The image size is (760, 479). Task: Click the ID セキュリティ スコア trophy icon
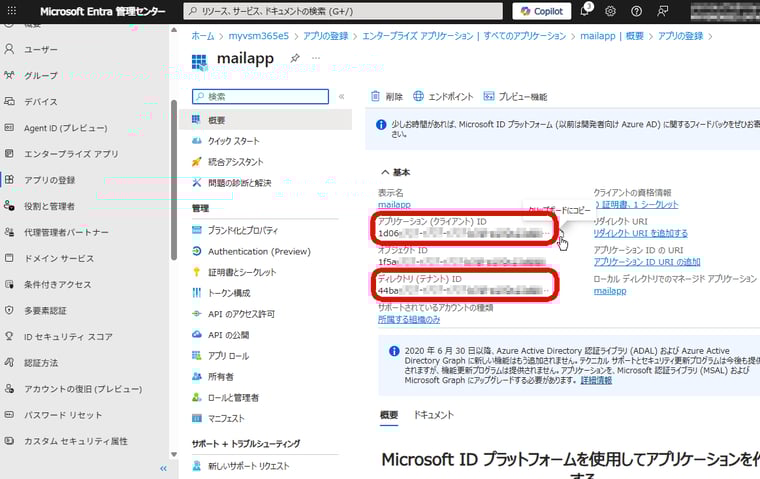tap(9, 336)
